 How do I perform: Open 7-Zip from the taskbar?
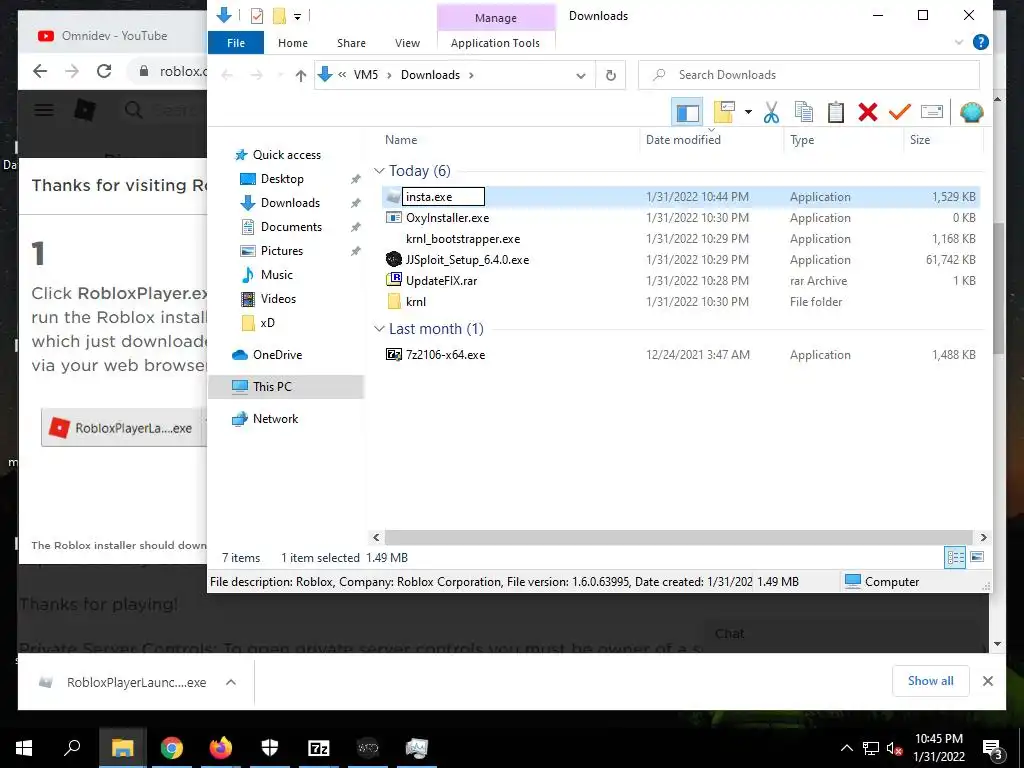pyautogui.click(x=319, y=748)
